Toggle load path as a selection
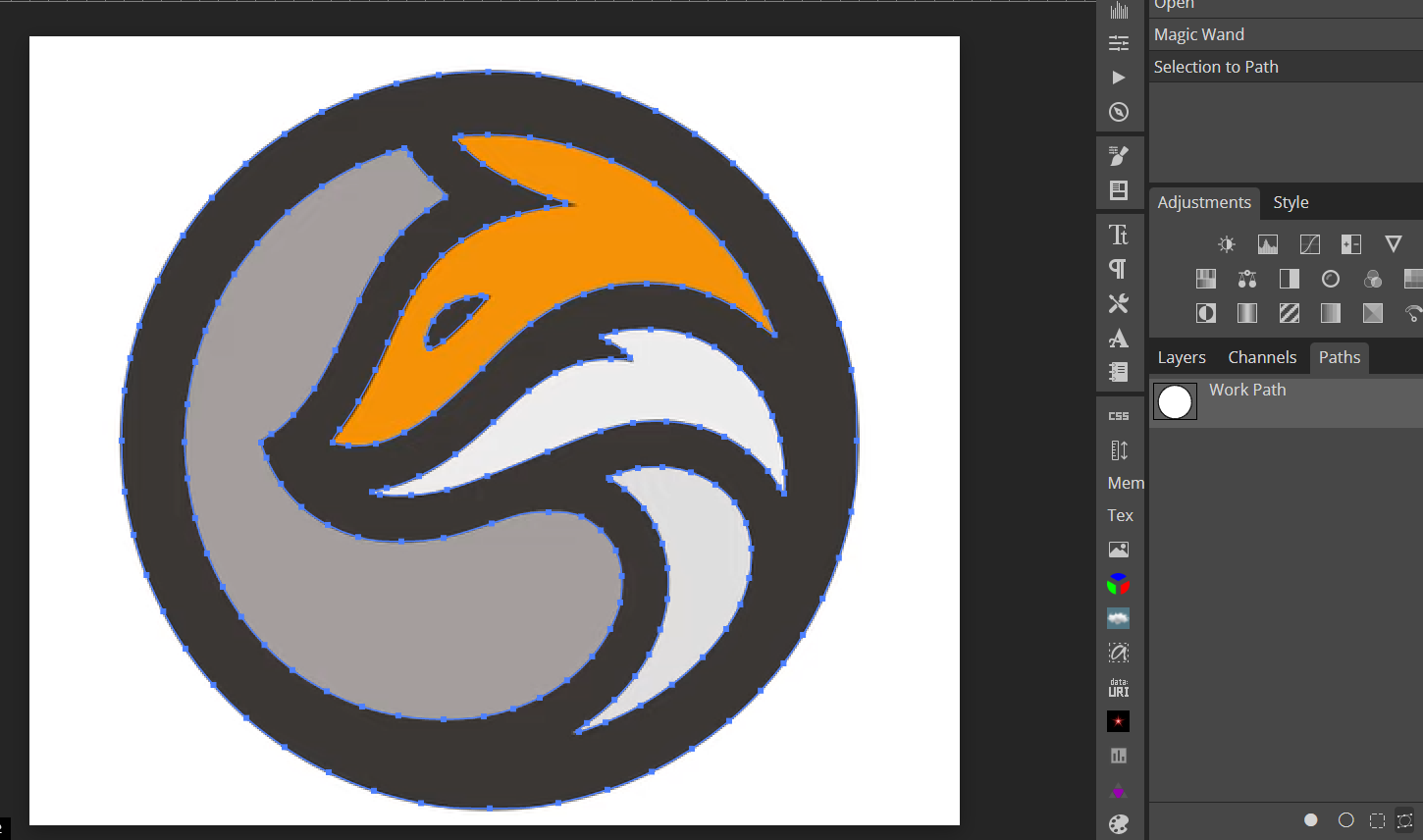This screenshot has height=840, width=1423. [x=1378, y=819]
